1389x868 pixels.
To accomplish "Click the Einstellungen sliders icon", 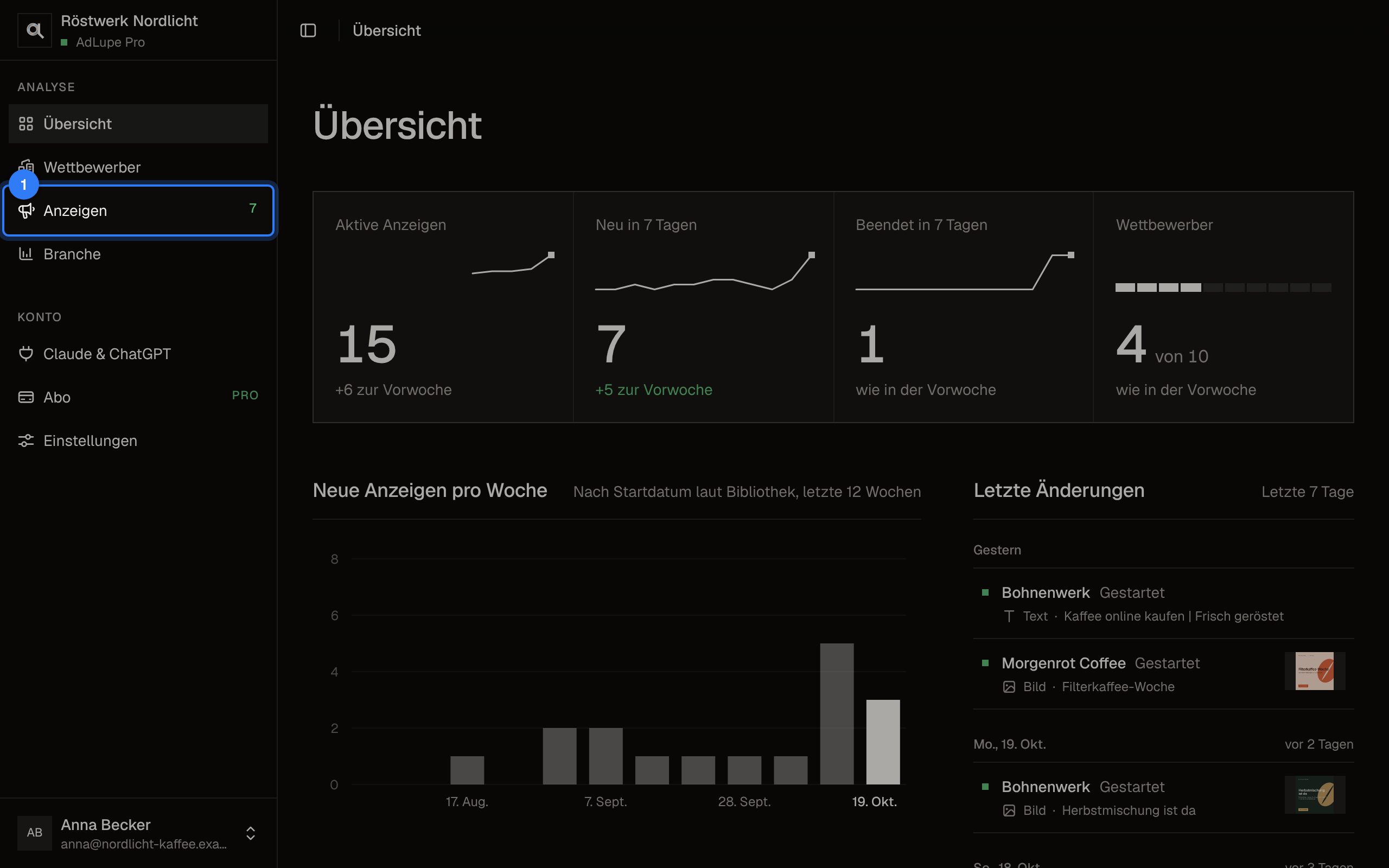I will click(26, 441).
